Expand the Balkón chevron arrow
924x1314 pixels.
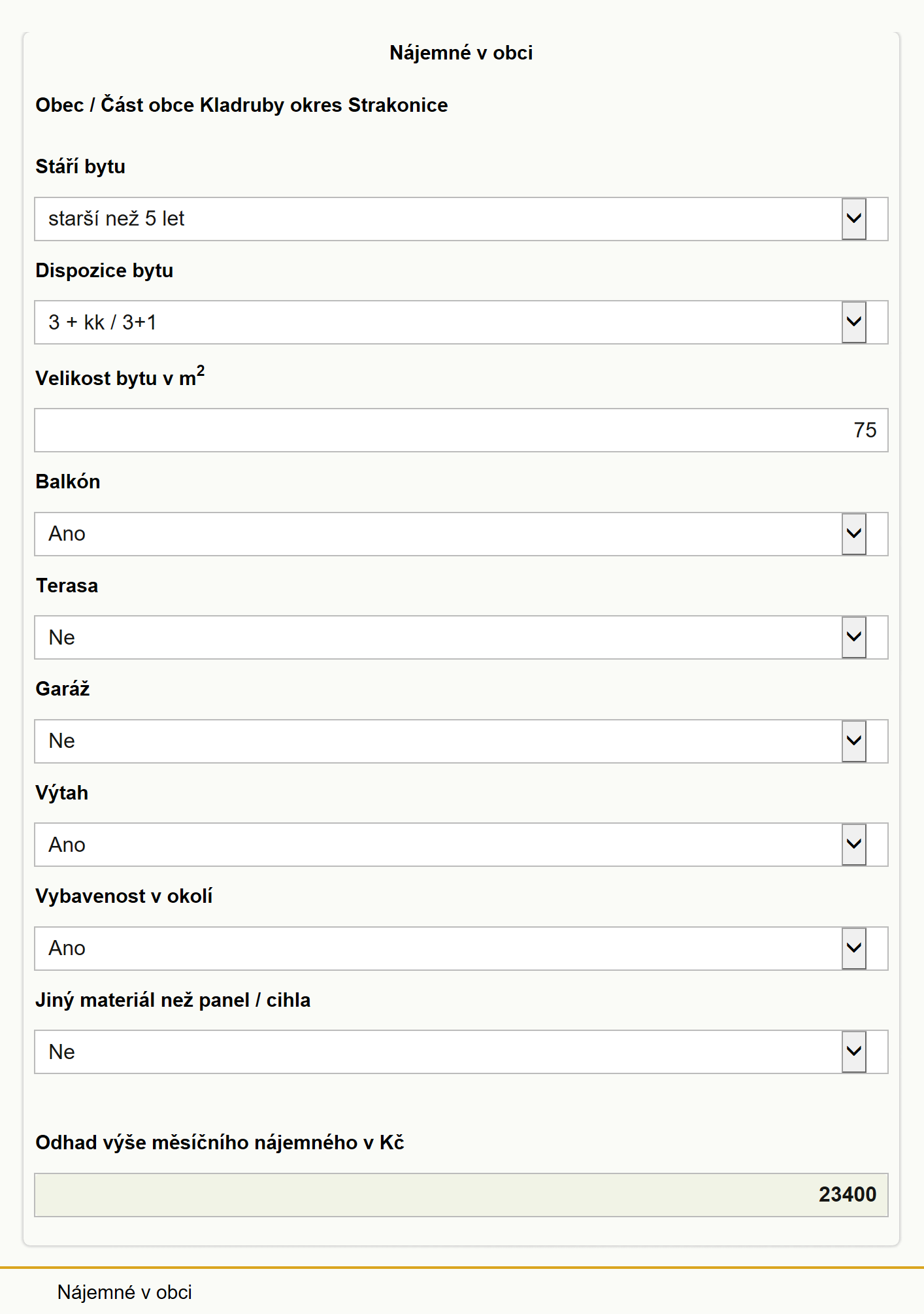pyautogui.click(x=853, y=533)
